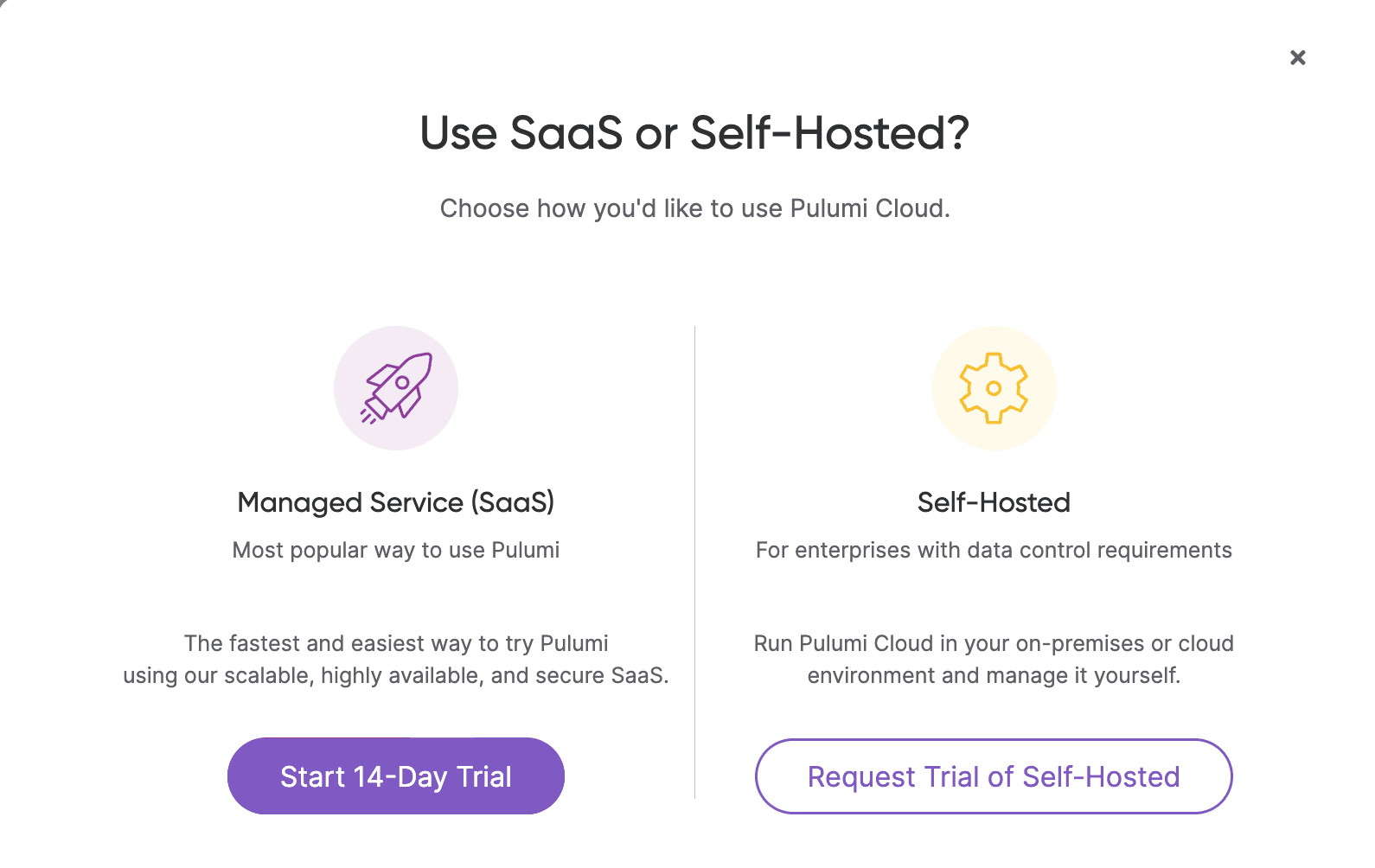The width and height of the screenshot is (1375, 868).
Task: Click the yellow gear icon
Action: 994,388
